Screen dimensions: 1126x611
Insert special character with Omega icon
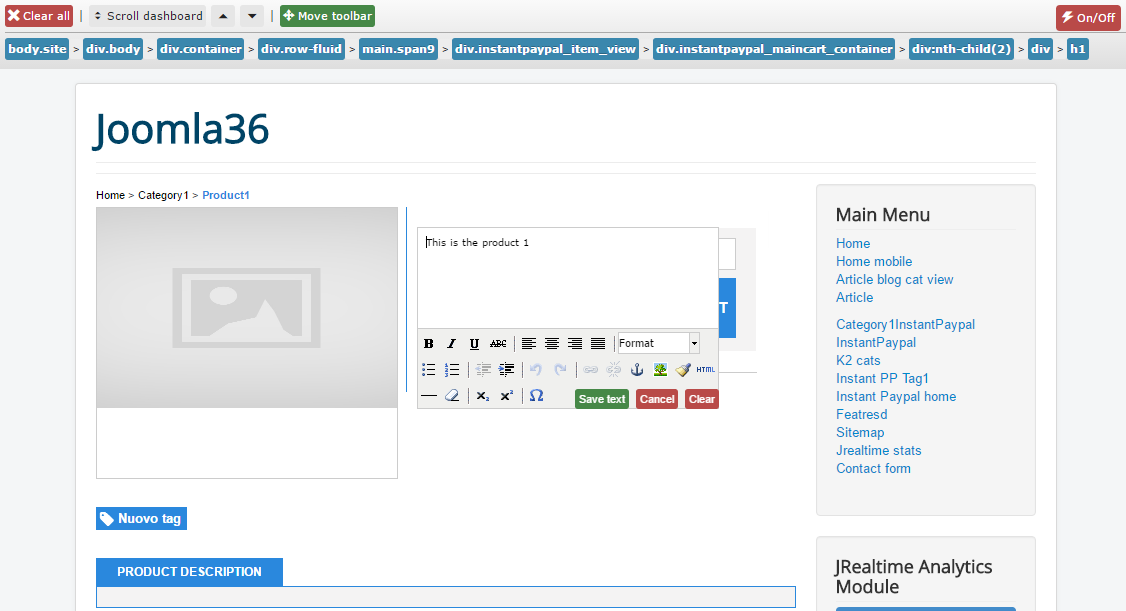(x=536, y=396)
